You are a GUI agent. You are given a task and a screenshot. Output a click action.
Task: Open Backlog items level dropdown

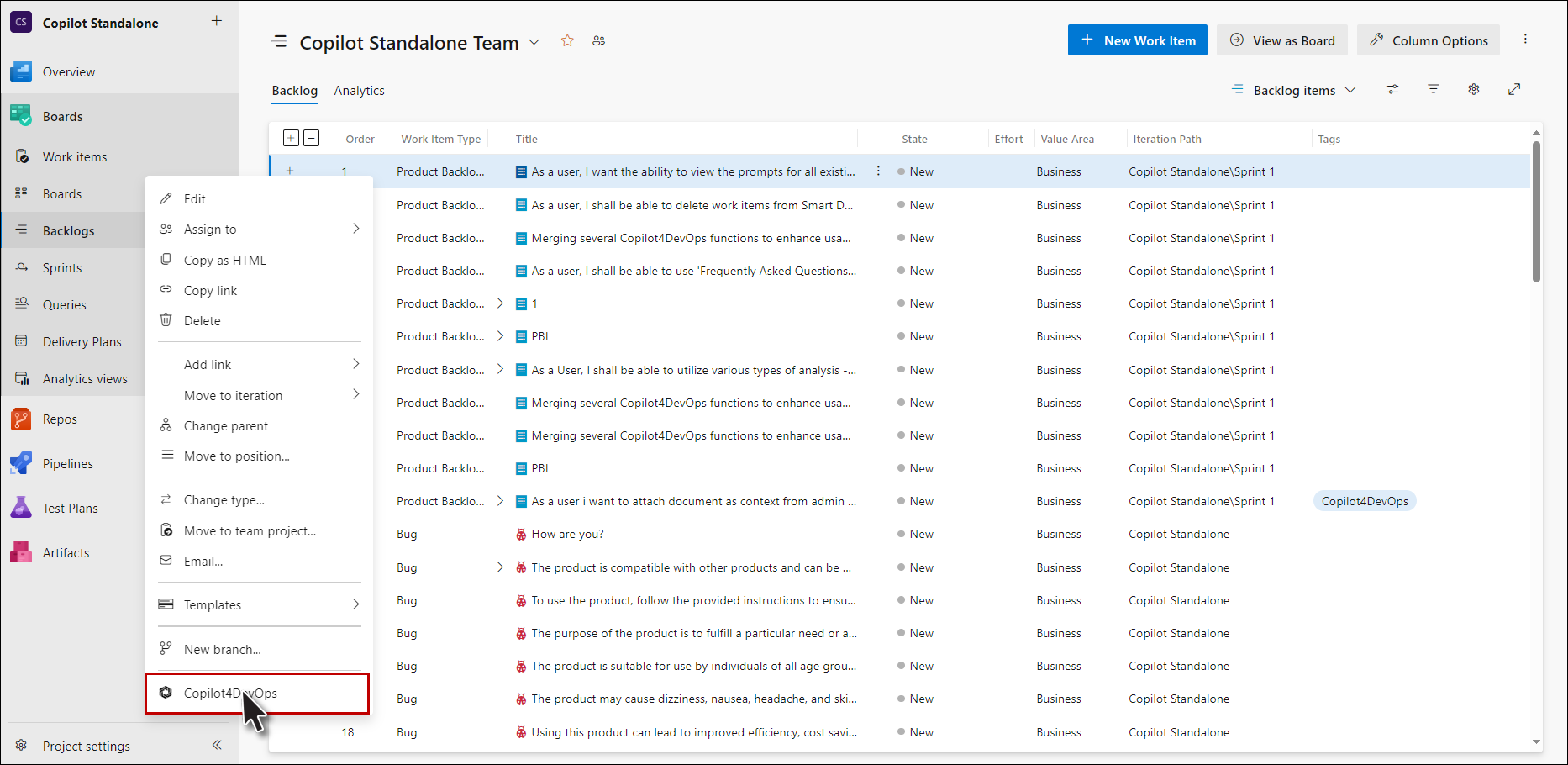point(1294,90)
